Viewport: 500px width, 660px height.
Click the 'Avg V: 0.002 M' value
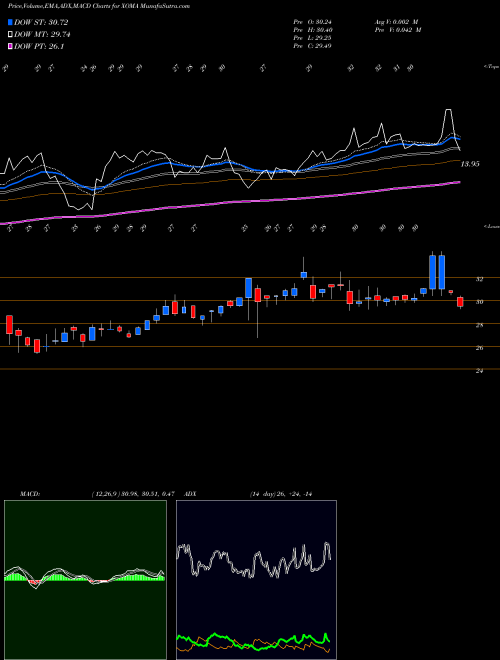click(x=397, y=22)
